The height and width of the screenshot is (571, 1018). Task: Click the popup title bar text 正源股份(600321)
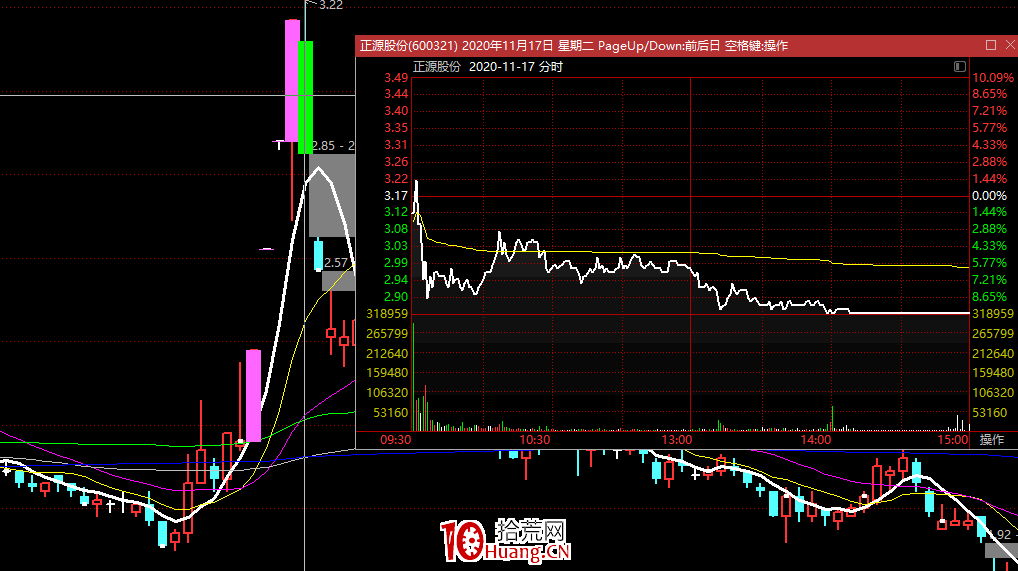point(409,45)
